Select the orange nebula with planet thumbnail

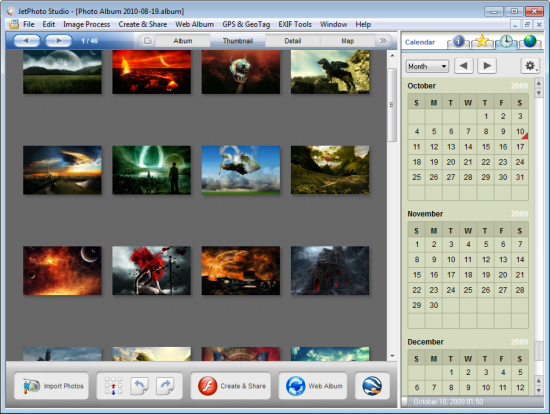(x=62, y=271)
